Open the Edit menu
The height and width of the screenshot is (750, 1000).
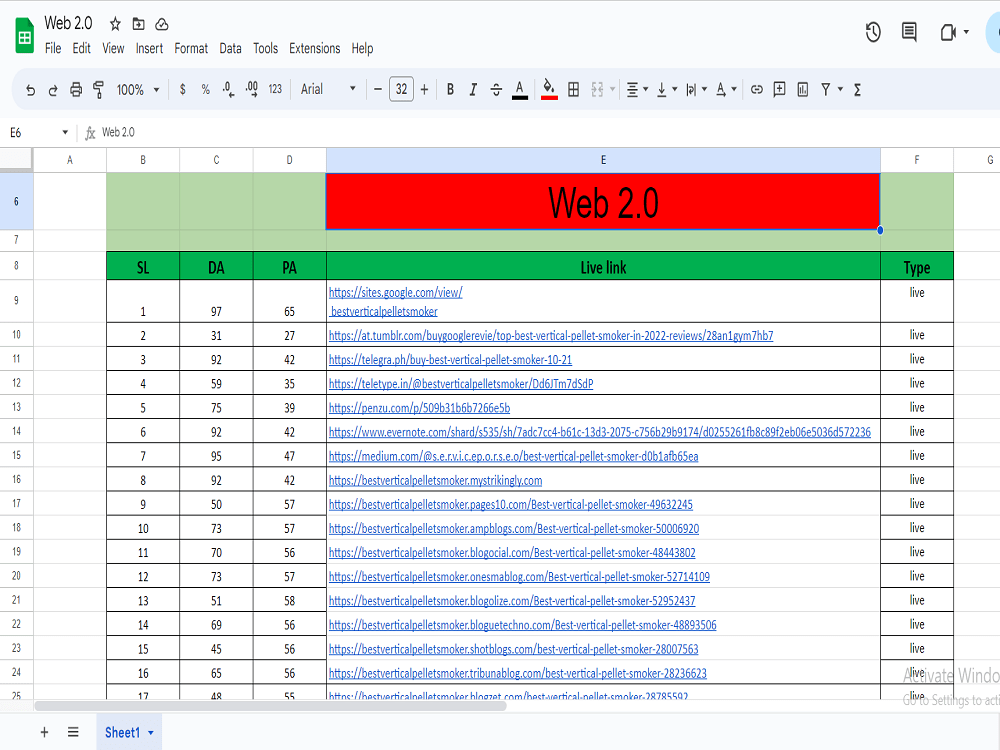(x=82, y=48)
